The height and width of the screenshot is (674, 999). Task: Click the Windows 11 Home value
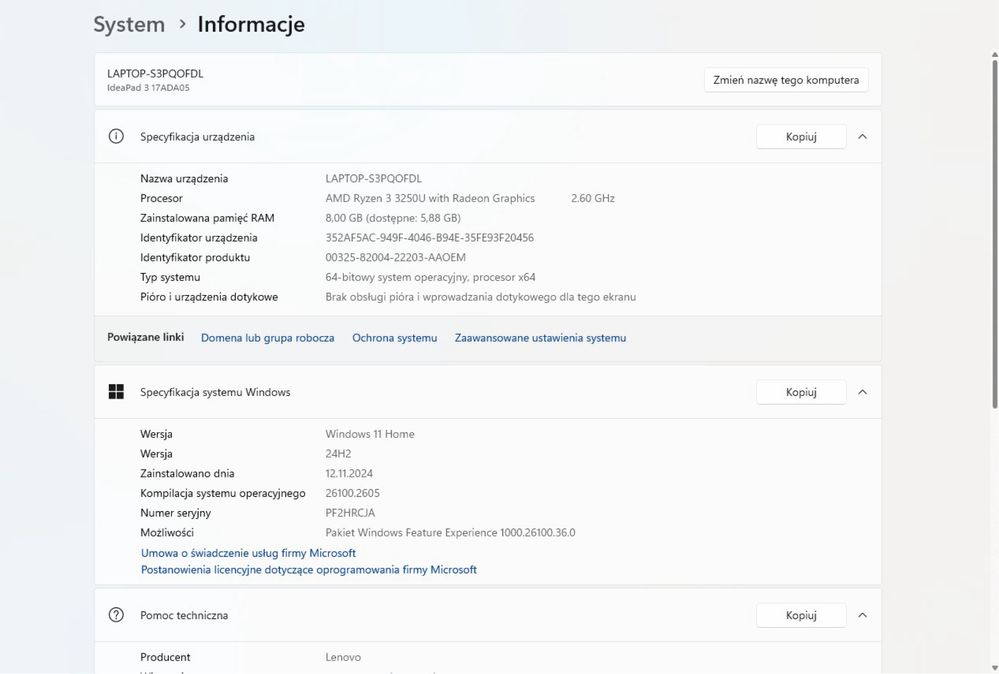tap(370, 434)
